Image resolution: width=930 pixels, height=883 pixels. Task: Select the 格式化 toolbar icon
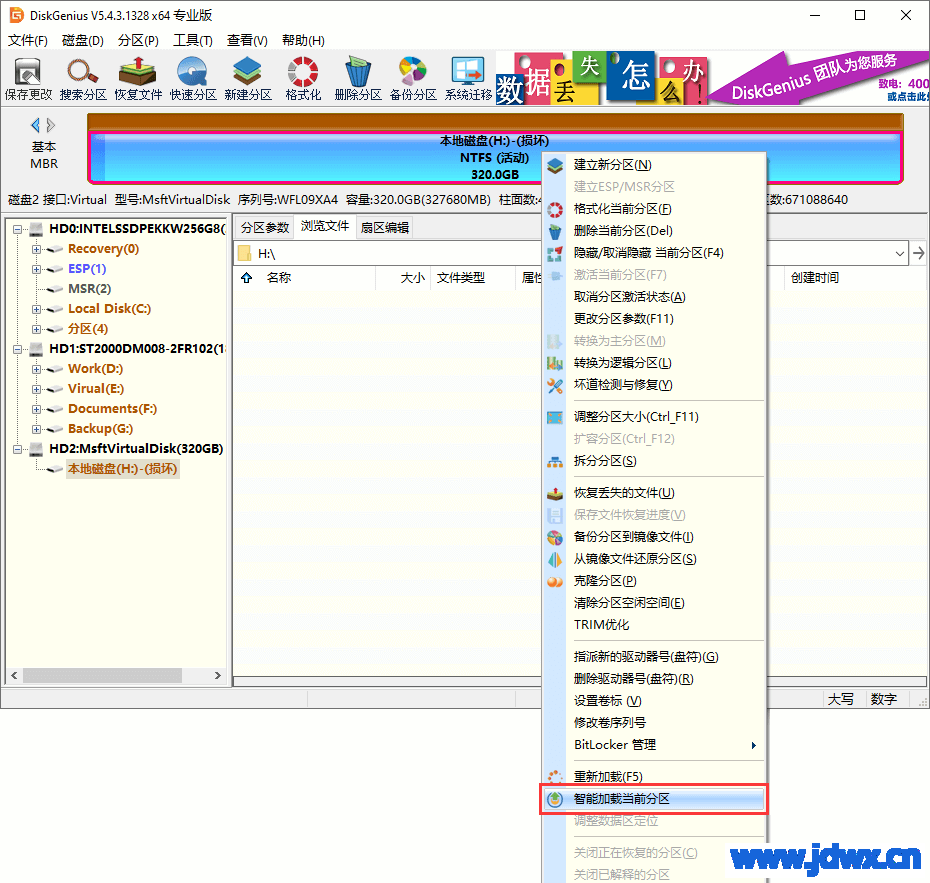coord(302,79)
